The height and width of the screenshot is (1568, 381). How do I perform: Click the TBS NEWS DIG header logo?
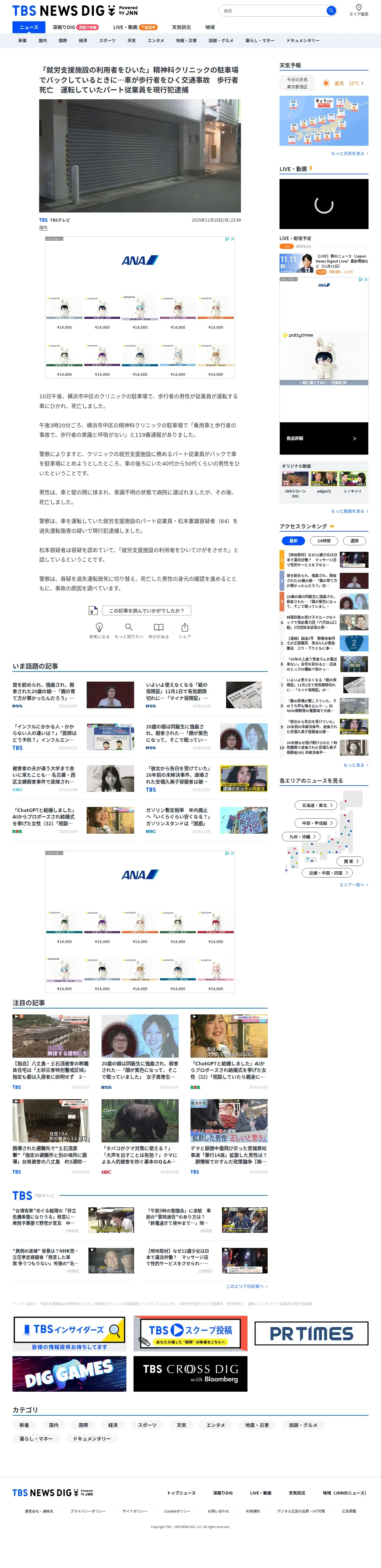click(75, 10)
